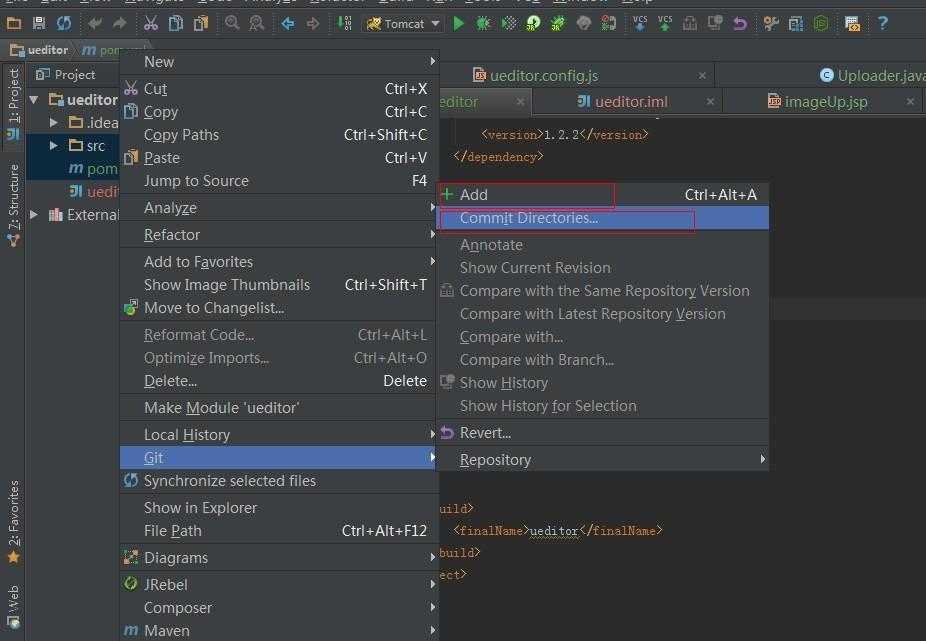Click the Navigate Back arrow icon
926x641 pixels.
(288, 23)
